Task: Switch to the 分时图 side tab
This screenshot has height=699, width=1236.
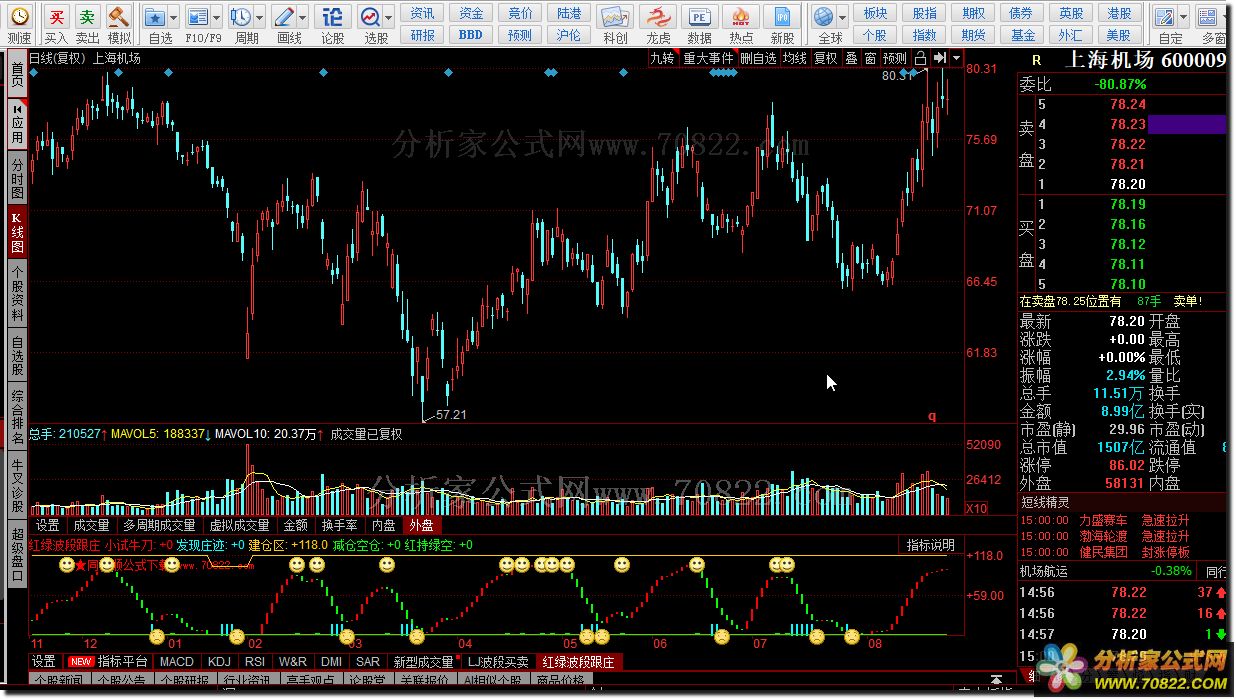Action: (x=17, y=178)
